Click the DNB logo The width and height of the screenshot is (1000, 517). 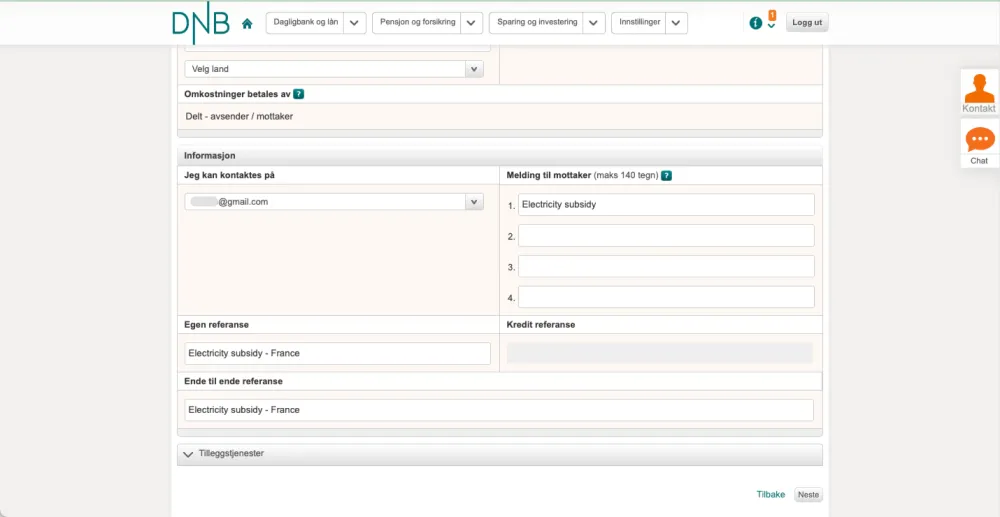200,23
